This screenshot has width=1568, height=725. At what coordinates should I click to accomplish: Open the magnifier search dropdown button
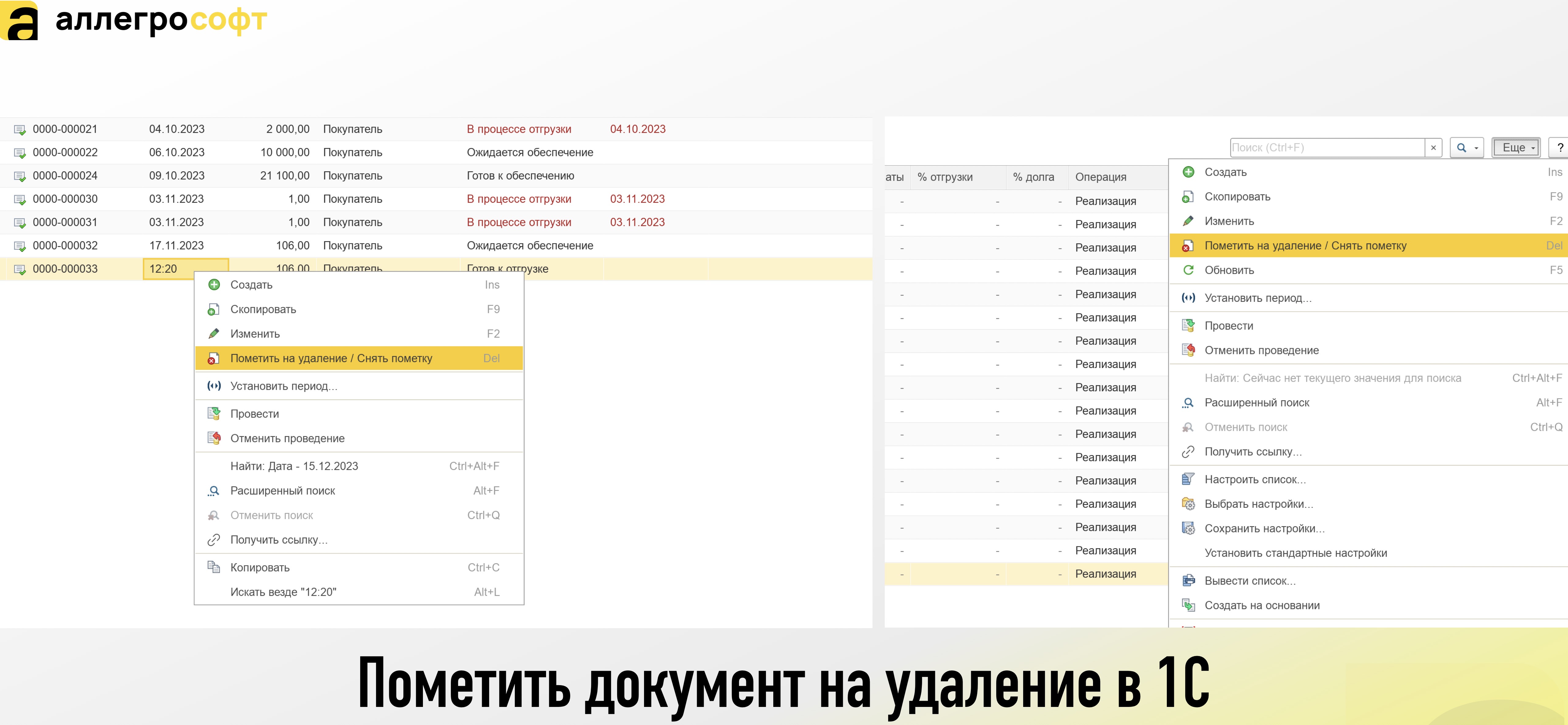coord(1467,147)
